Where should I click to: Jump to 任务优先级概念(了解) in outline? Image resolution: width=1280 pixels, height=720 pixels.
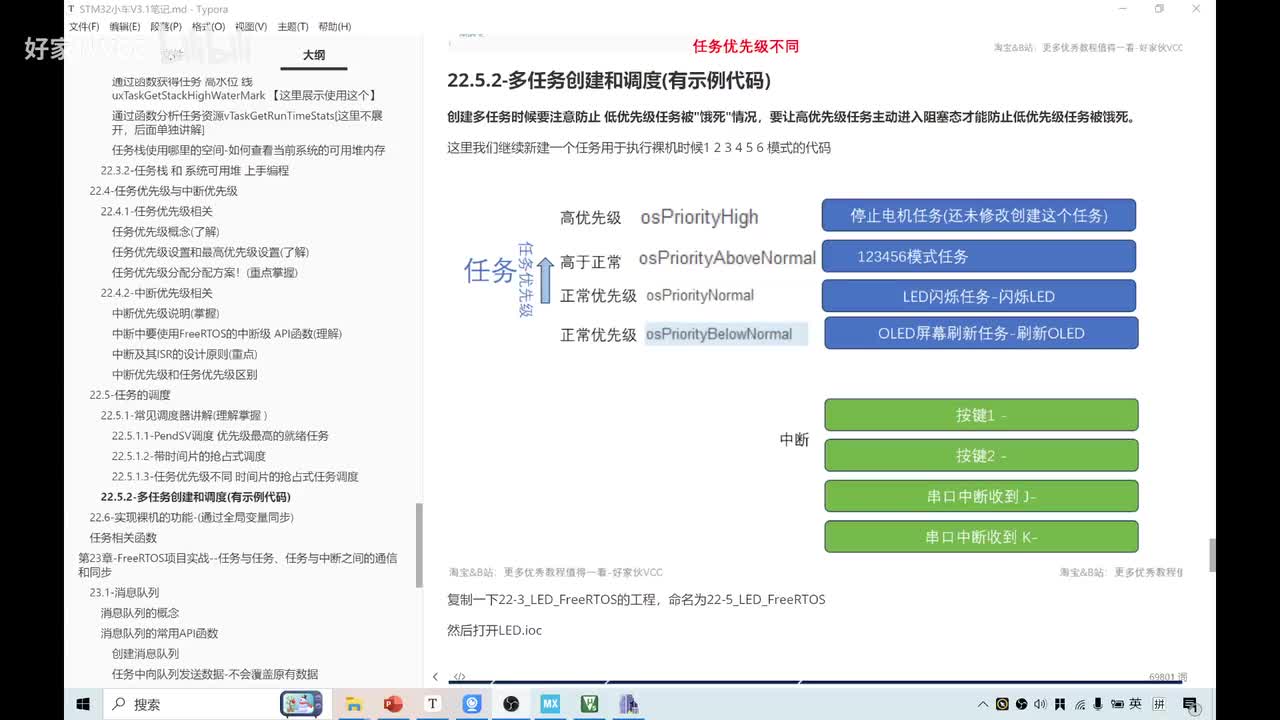pos(165,232)
